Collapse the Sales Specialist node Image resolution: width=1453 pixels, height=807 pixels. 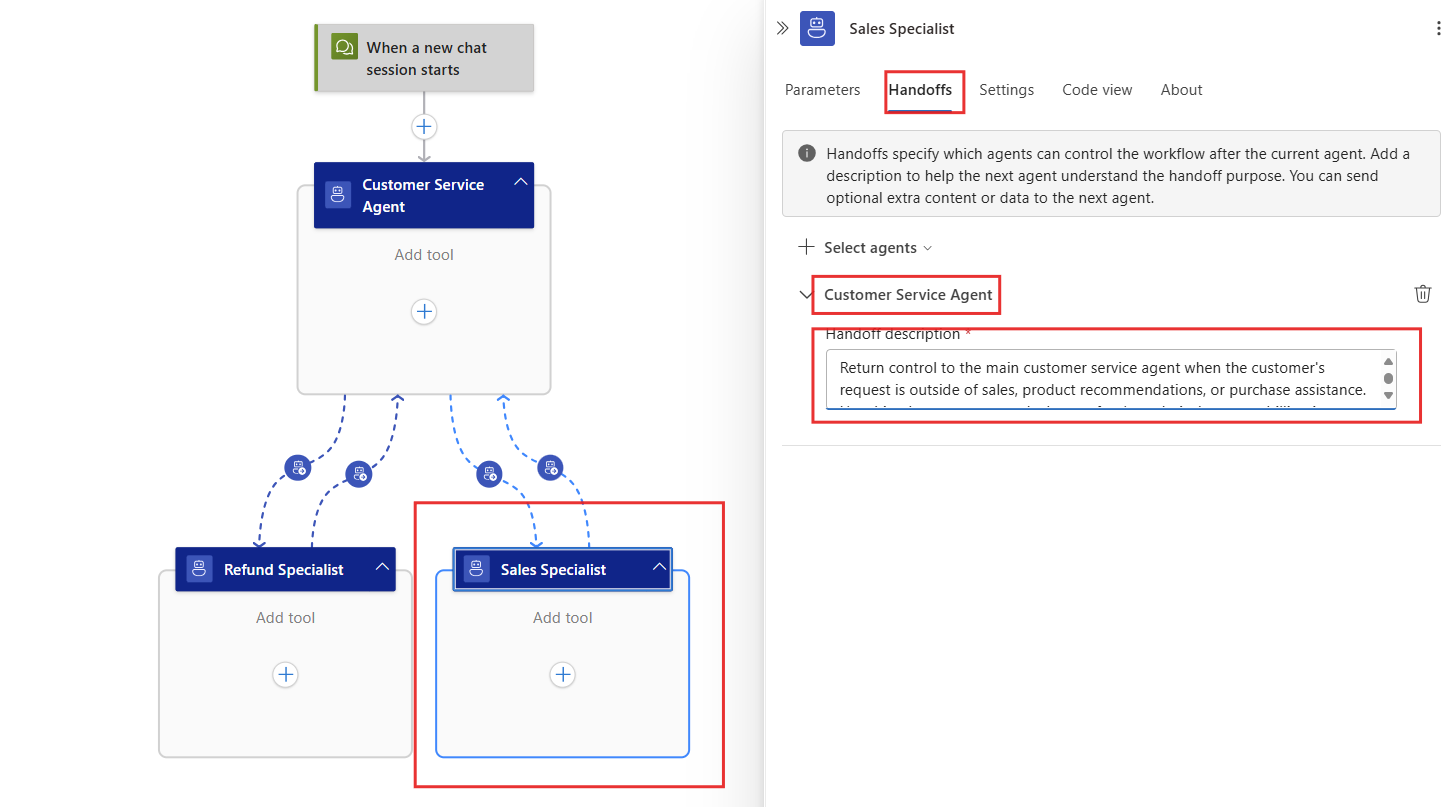[658, 567]
